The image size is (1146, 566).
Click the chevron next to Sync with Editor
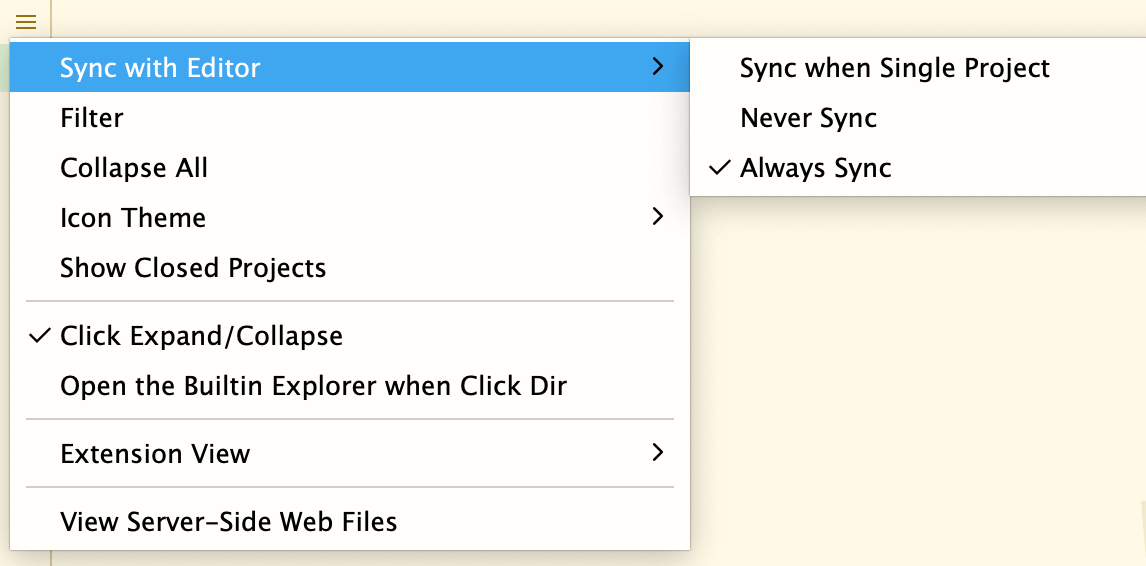tap(658, 67)
